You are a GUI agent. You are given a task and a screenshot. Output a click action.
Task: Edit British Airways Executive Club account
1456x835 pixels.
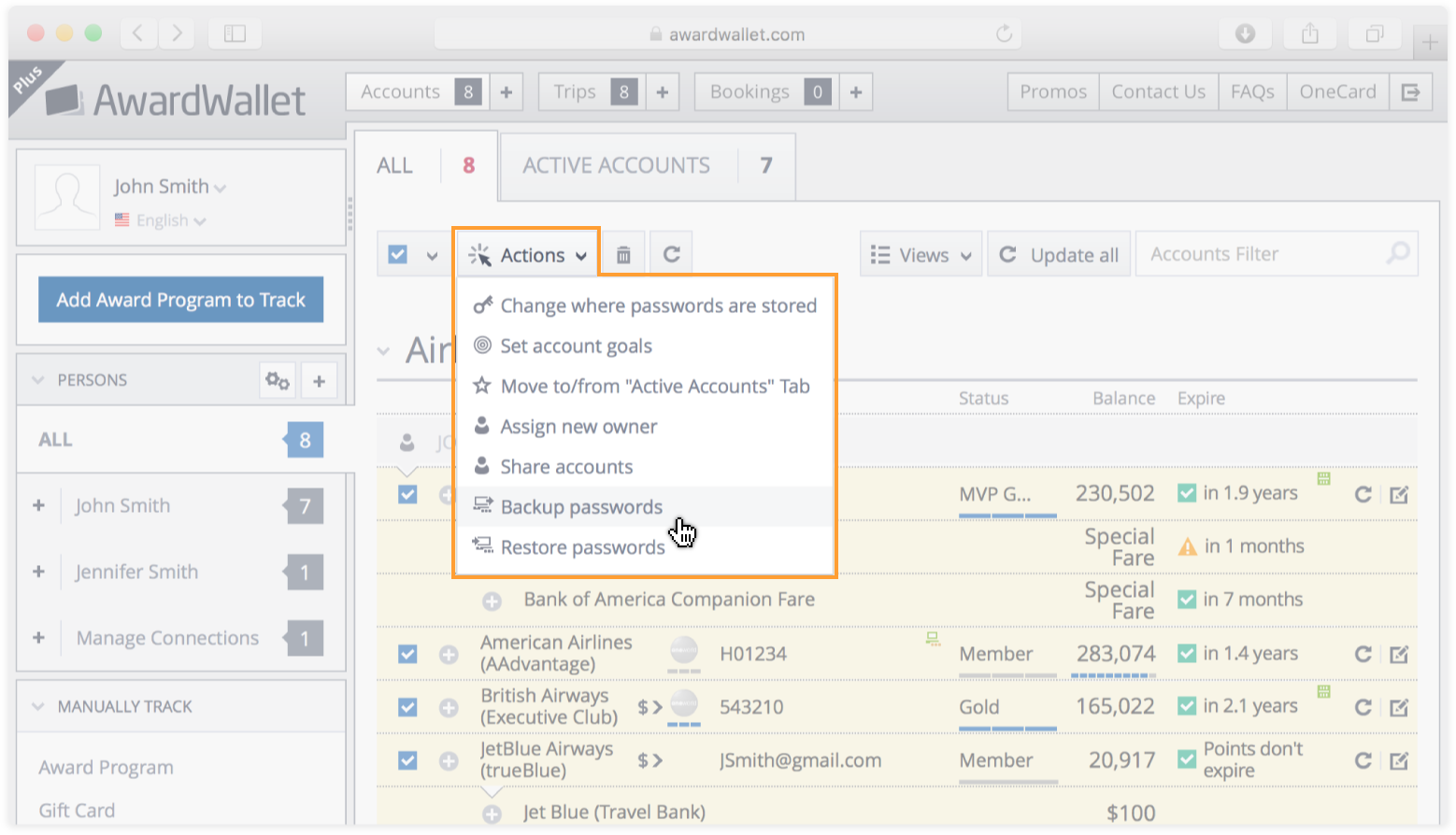[1398, 707]
